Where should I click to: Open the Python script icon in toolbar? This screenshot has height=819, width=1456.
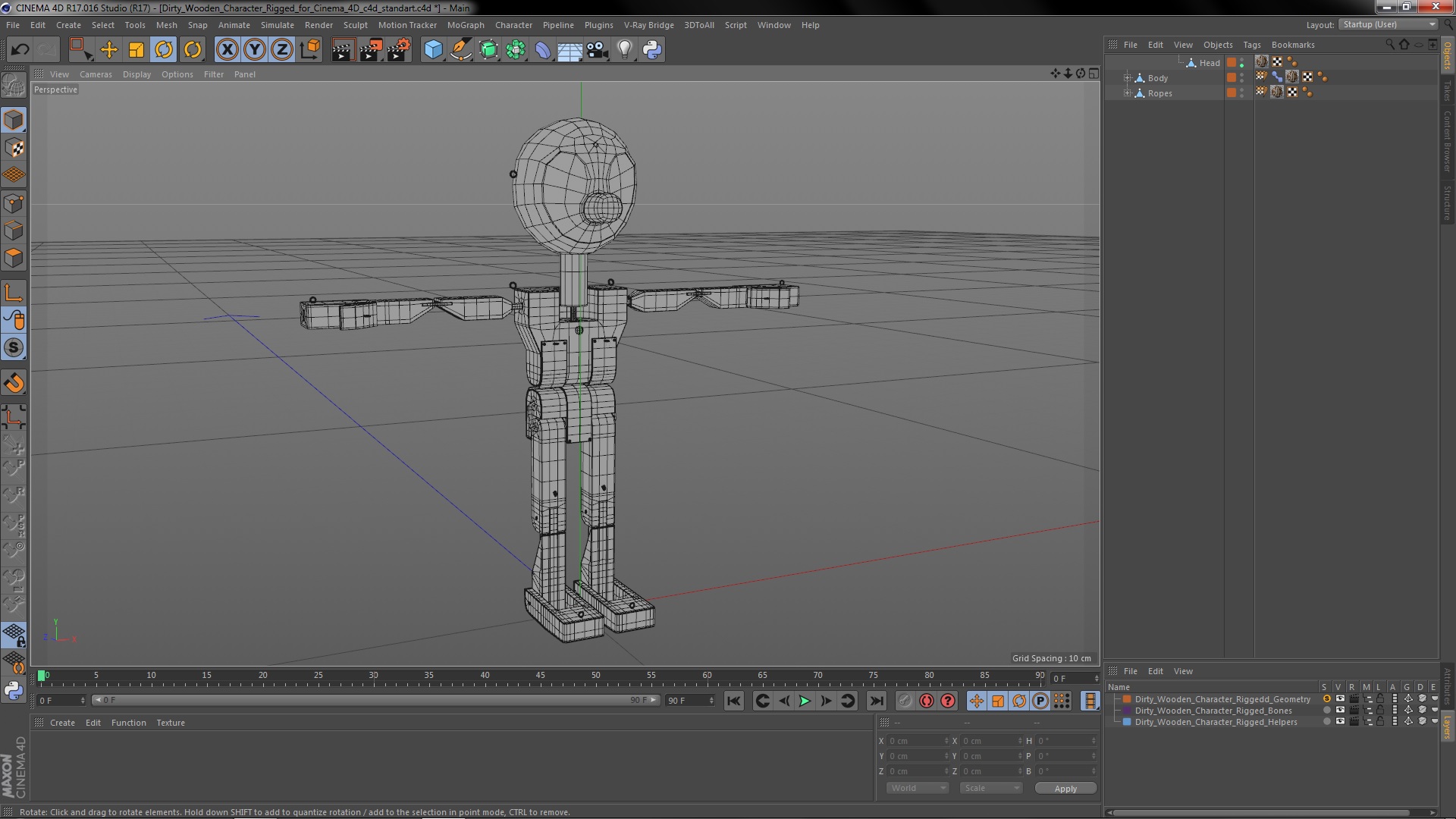652,50
